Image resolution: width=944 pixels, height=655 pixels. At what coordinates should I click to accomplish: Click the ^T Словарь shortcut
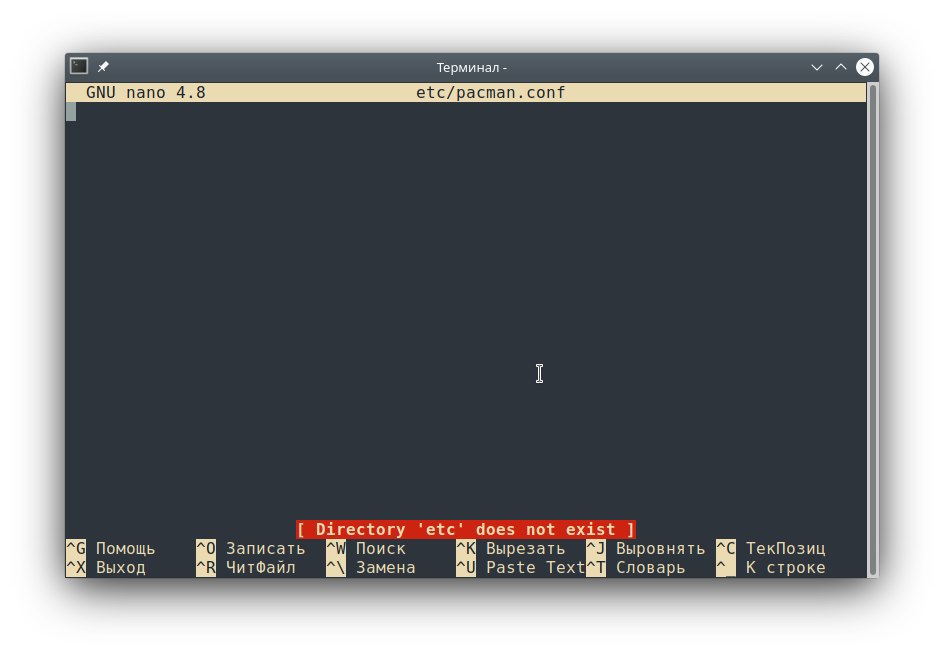point(636,568)
